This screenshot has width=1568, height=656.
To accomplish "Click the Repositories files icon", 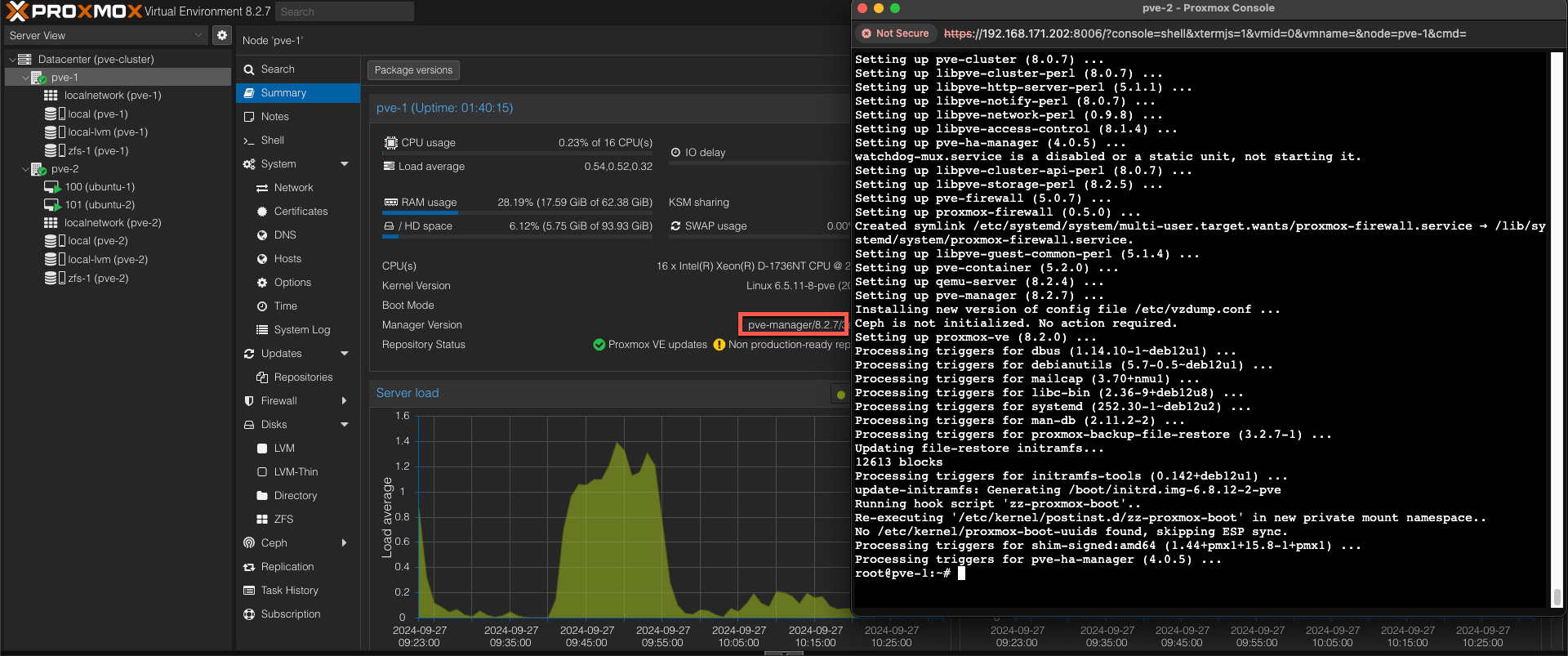I will pyautogui.click(x=262, y=377).
